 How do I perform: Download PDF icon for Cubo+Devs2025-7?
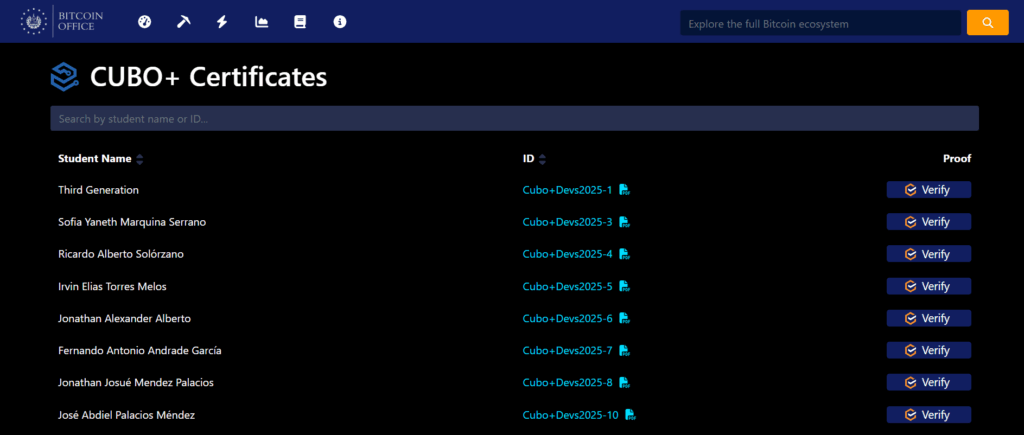[x=624, y=351]
